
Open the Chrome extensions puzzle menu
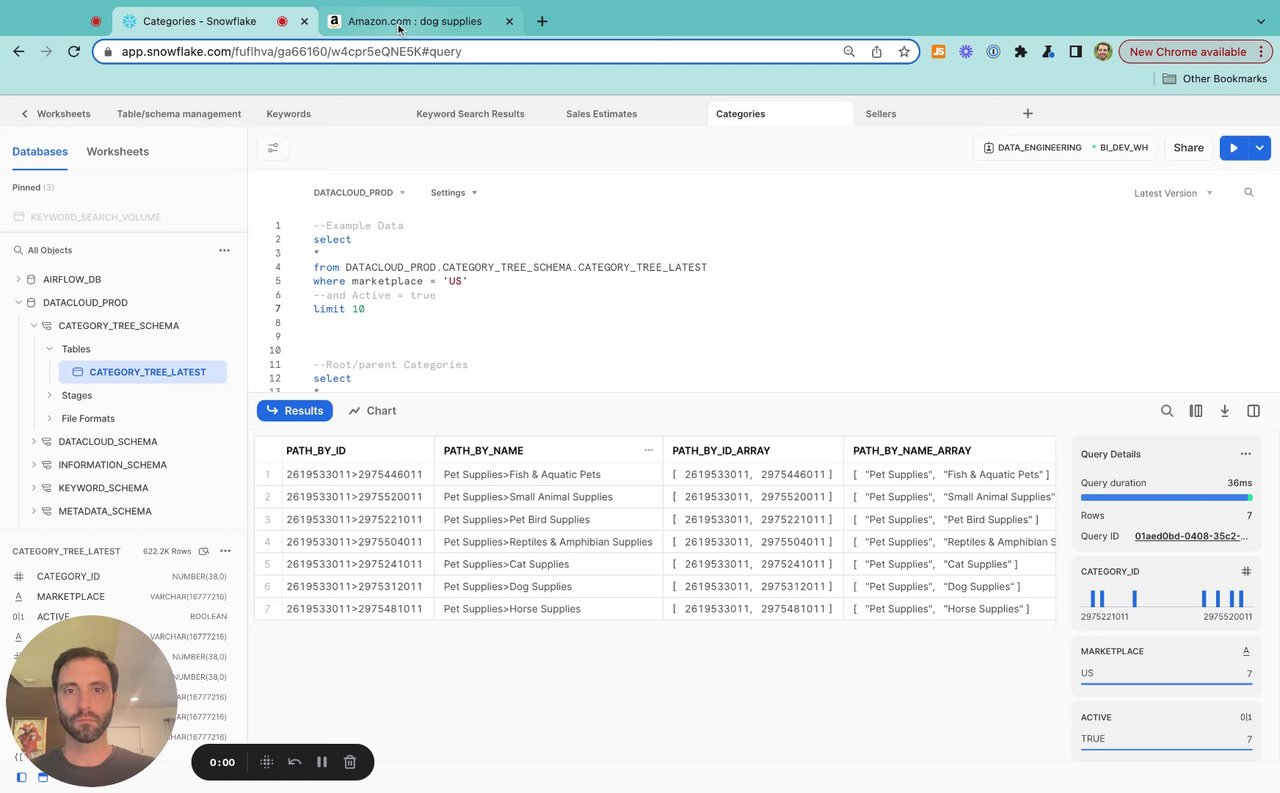pyautogui.click(x=1021, y=51)
